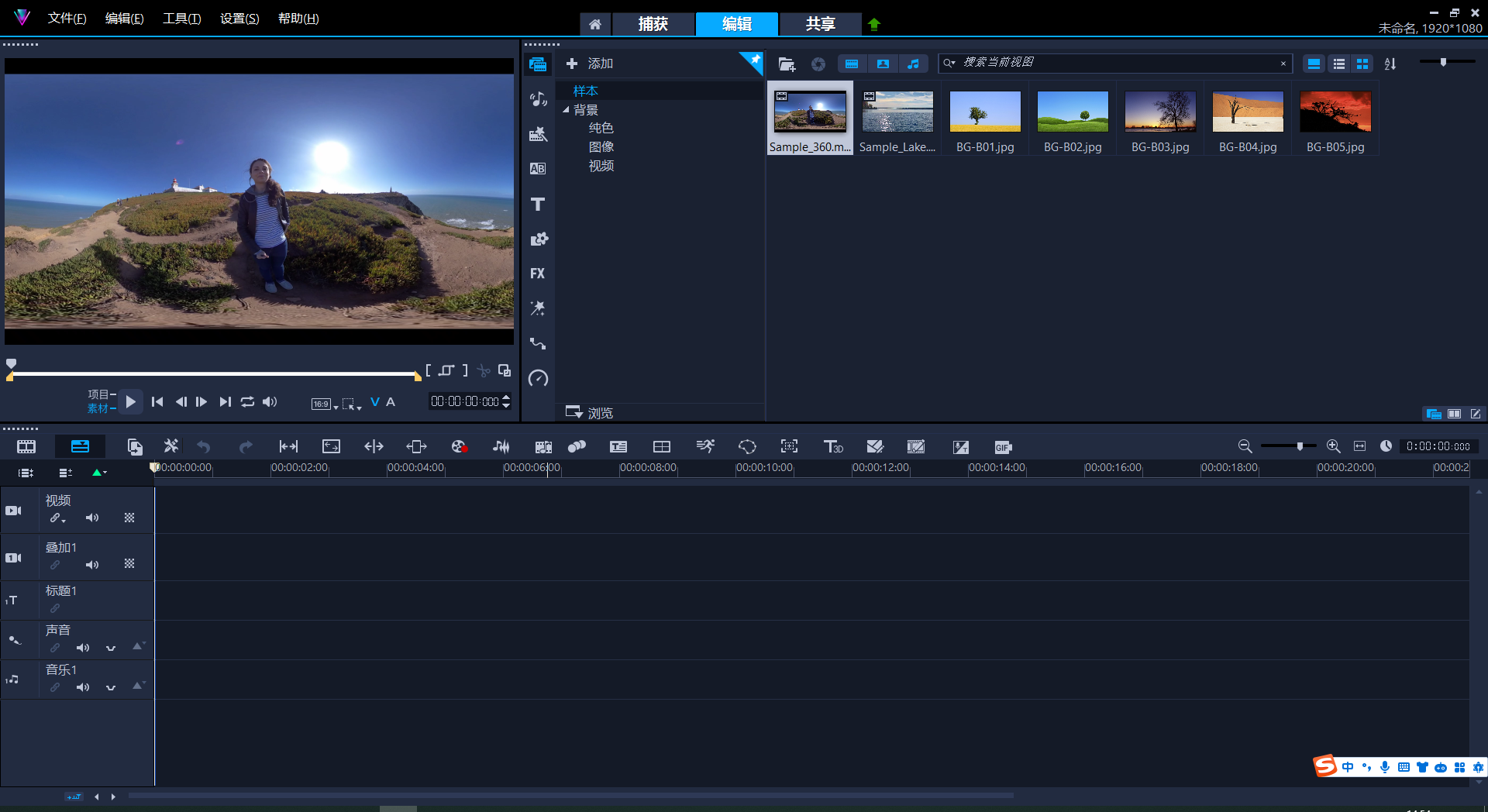Open the Sound library panel icon
Viewport: 1488px width, 812px height.
pos(538,99)
